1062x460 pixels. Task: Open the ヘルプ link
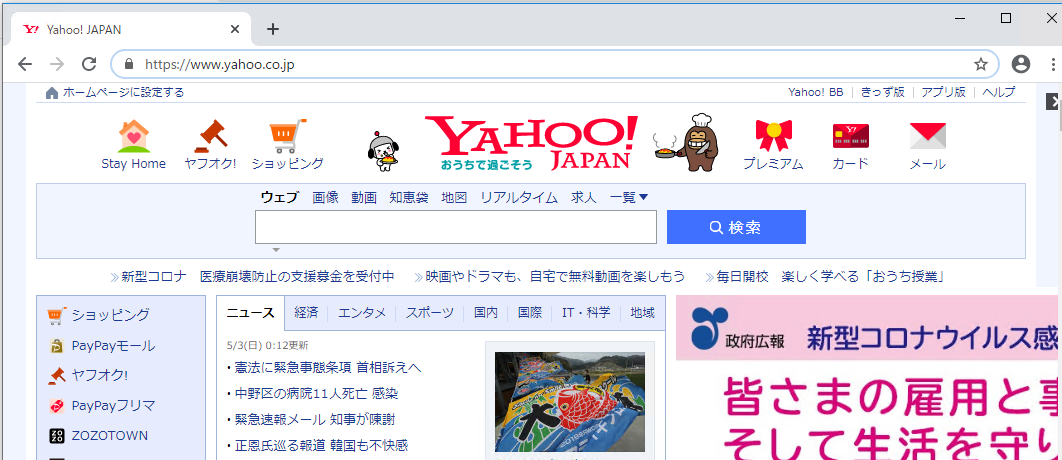click(x=998, y=93)
